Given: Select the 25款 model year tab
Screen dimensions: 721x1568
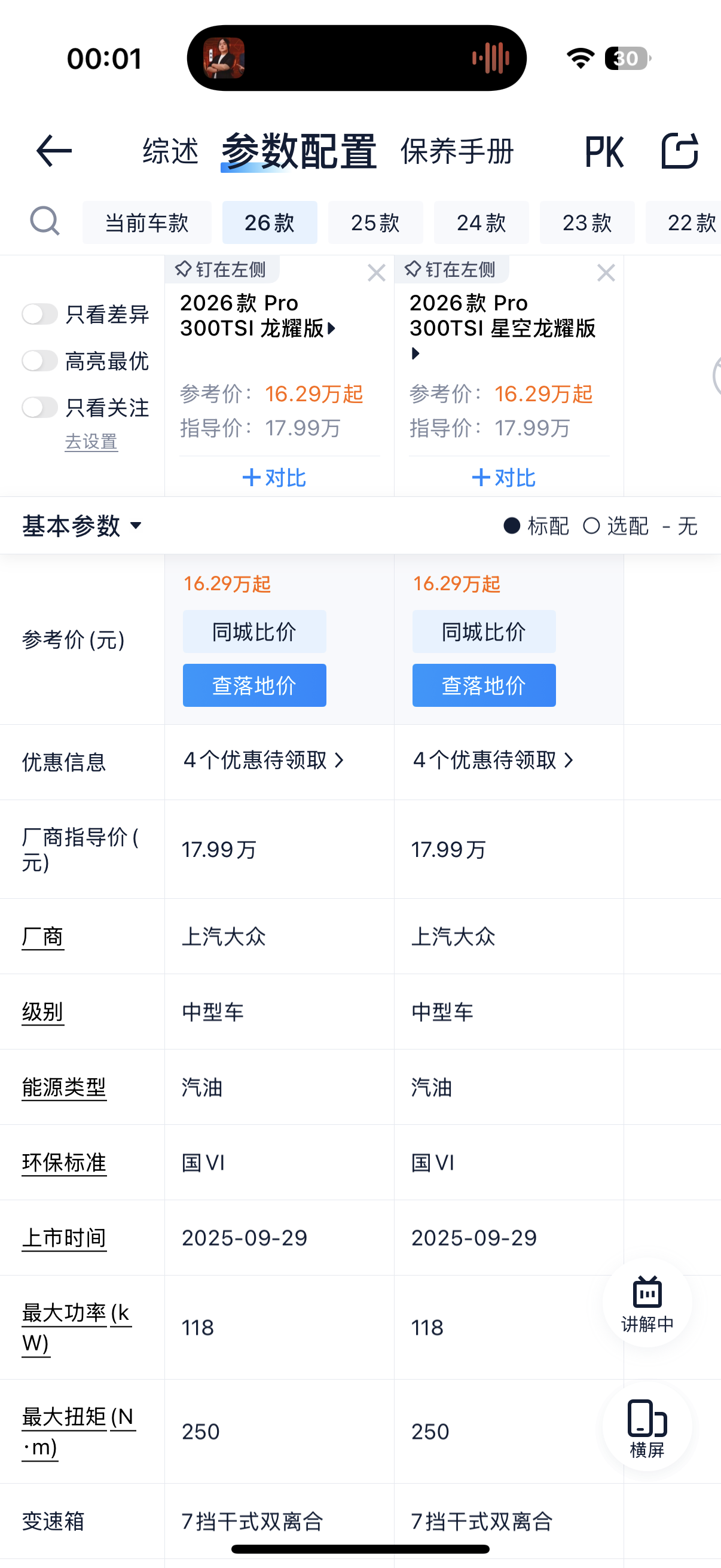Looking at the screenshot, I should (375, 223).
